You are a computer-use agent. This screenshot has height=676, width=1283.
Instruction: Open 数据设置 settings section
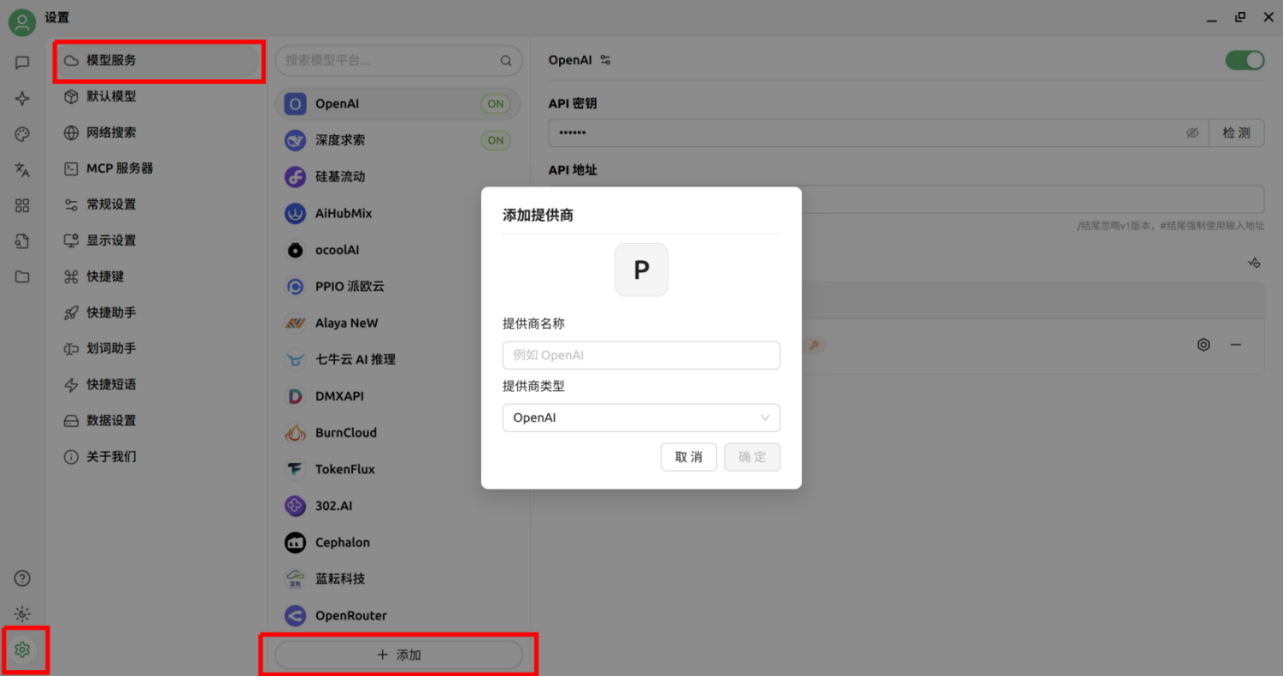point(158,420)
